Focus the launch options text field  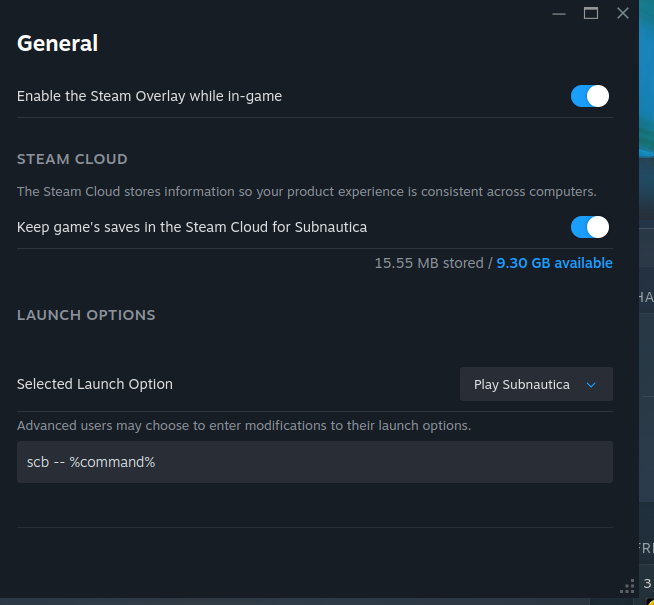coord(314,462)
